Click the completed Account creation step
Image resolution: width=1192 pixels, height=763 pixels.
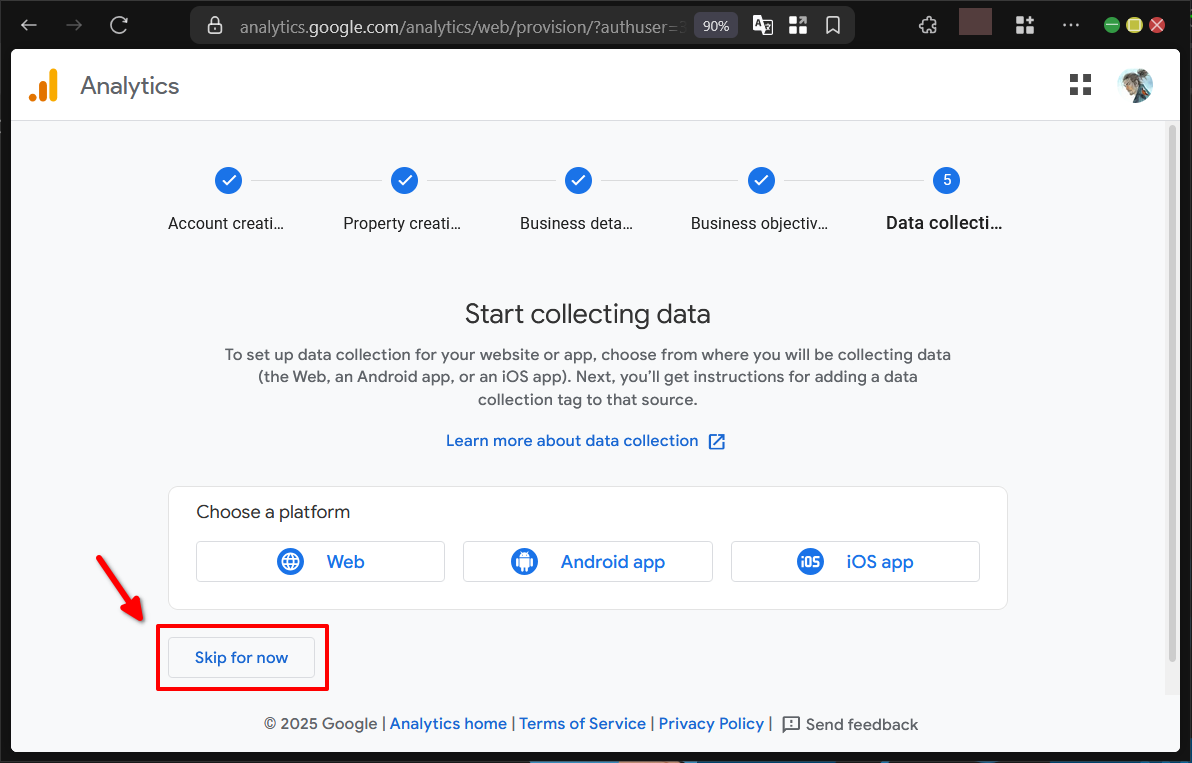tap(228, 180)
